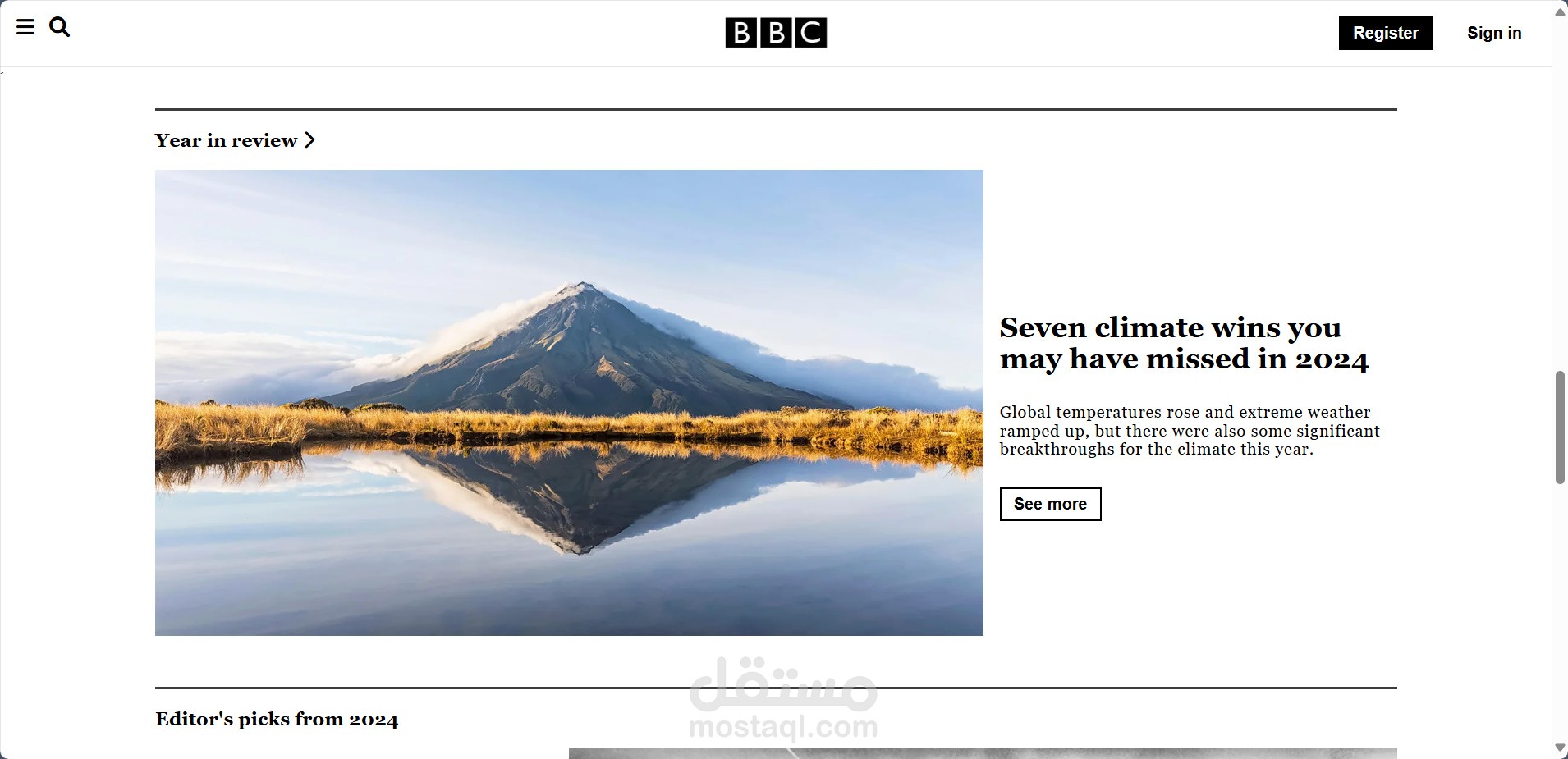Click the mostaql.com watermark text

point(783,727)
